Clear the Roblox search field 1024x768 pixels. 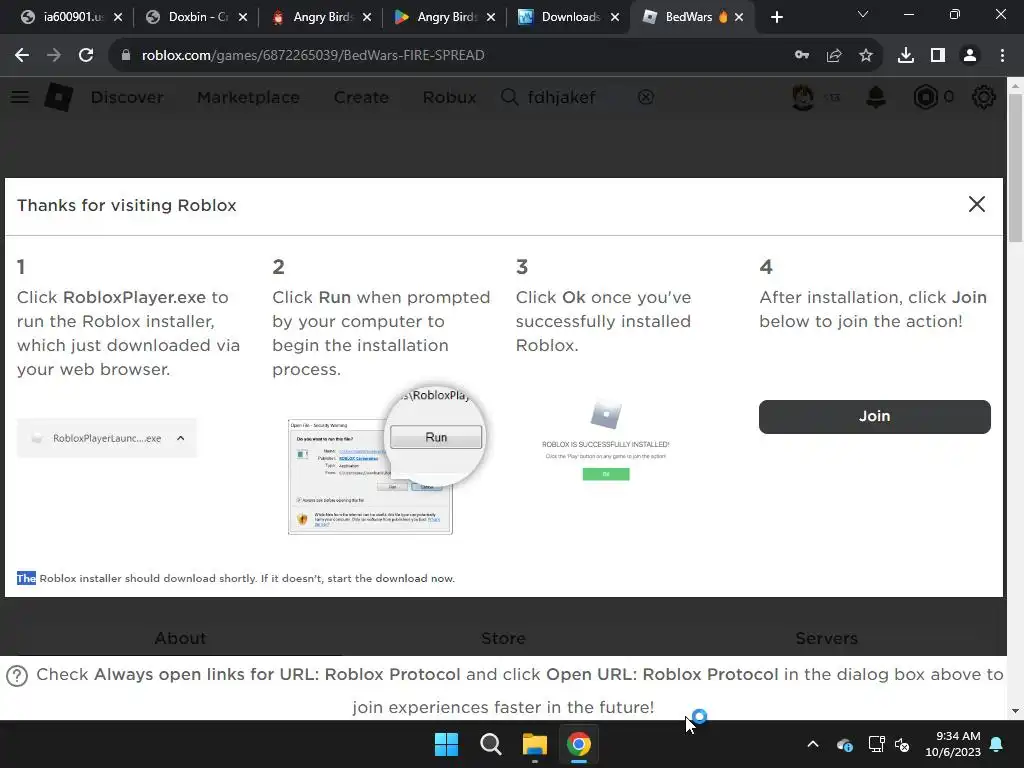coord(645,97)
